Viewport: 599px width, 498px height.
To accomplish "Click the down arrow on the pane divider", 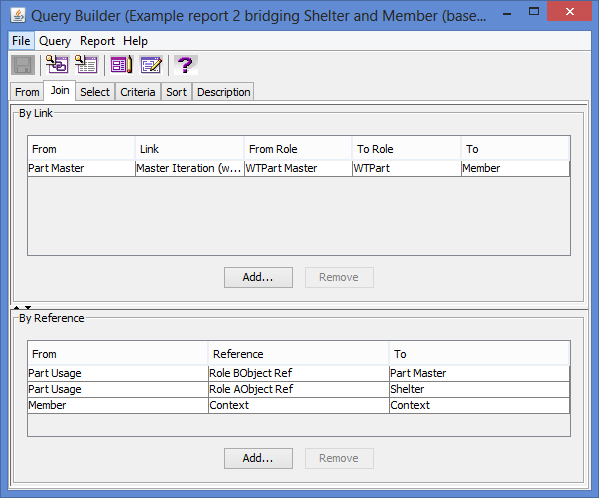I will (28, 307).
